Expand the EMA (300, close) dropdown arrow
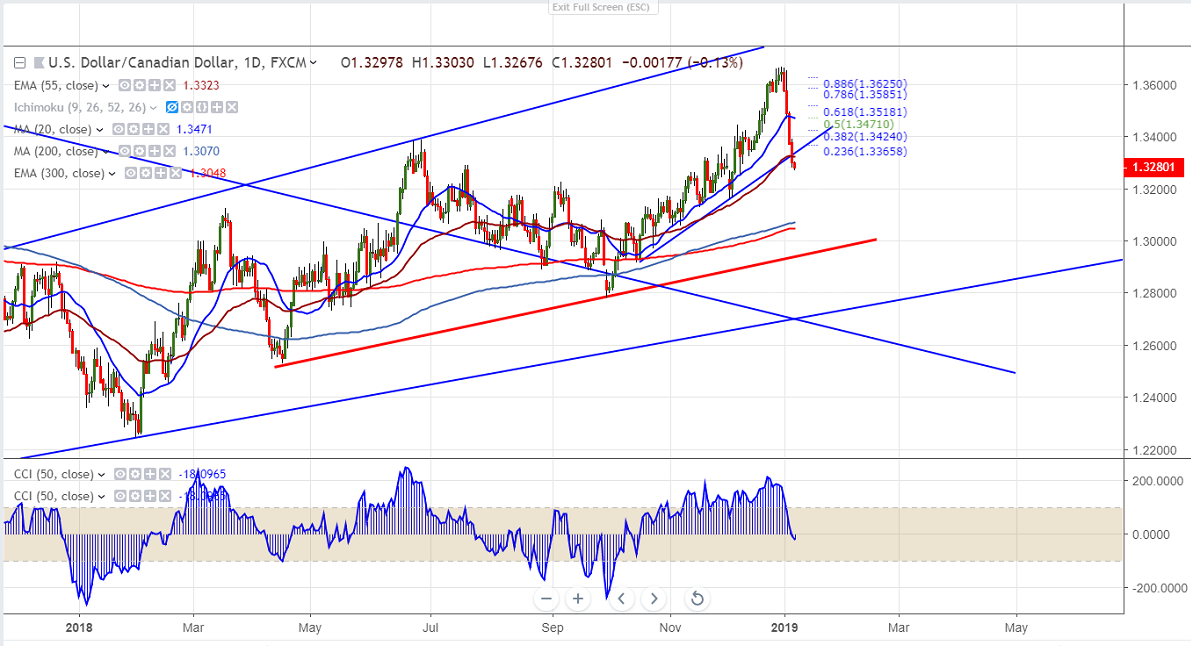This screenshot has height=646, width=1191. coord(112,174)
